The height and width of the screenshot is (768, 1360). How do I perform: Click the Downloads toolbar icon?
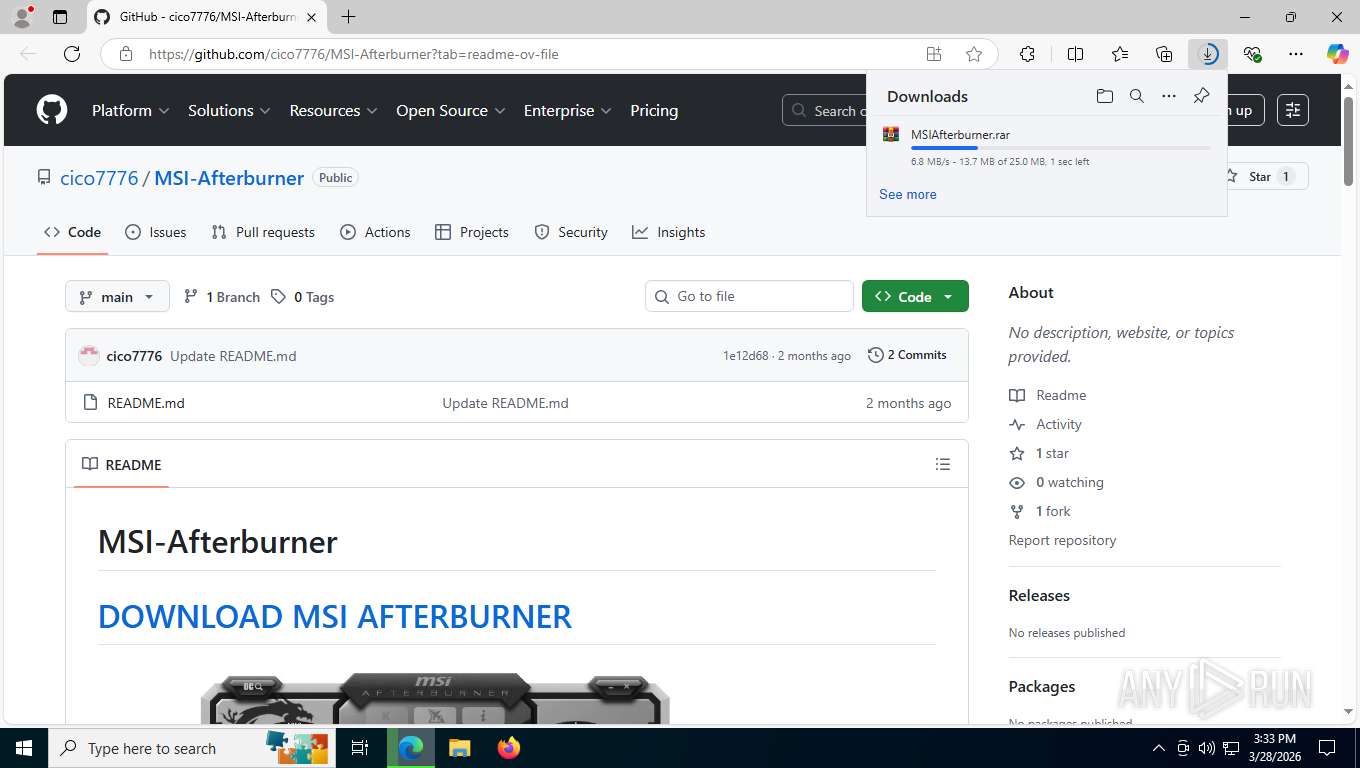coord(1208,54)
